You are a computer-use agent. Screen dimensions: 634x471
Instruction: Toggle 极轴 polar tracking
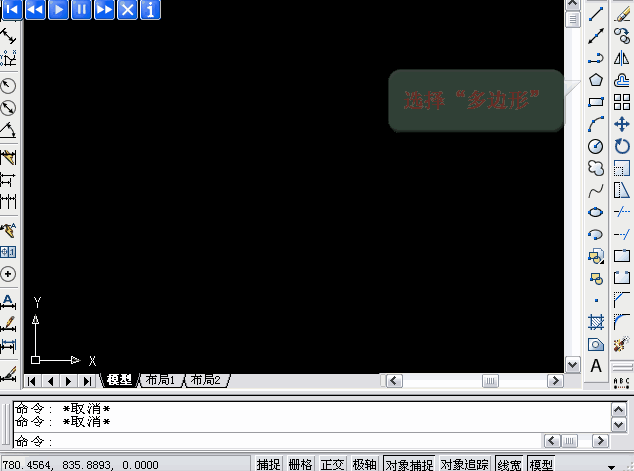pyautogui.click(x=364, y=464)
